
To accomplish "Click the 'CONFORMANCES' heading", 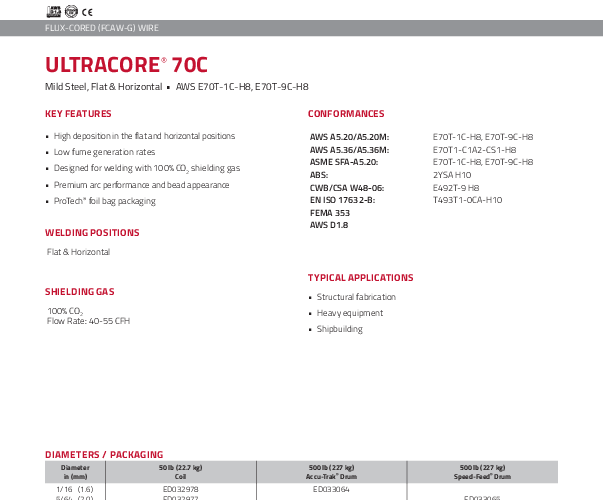I will pos(346,114).
